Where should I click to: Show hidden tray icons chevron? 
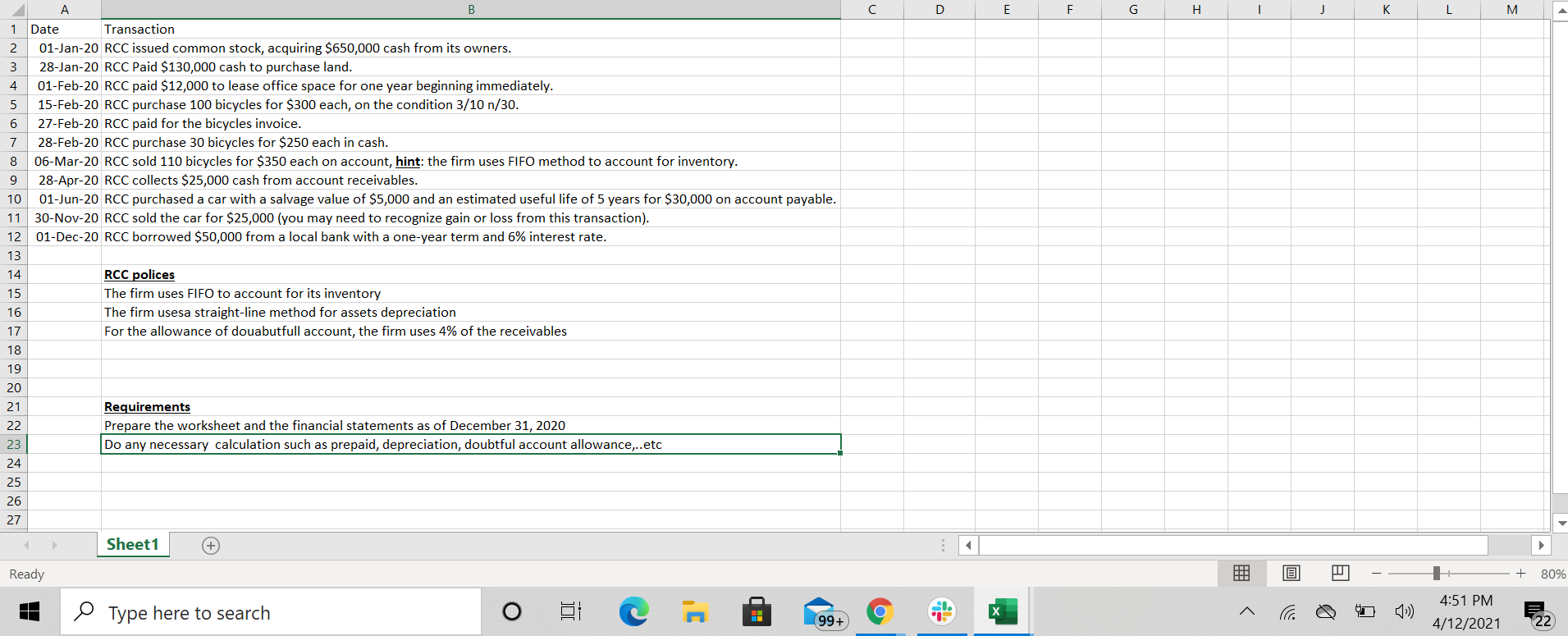(x=1247, y=611)
